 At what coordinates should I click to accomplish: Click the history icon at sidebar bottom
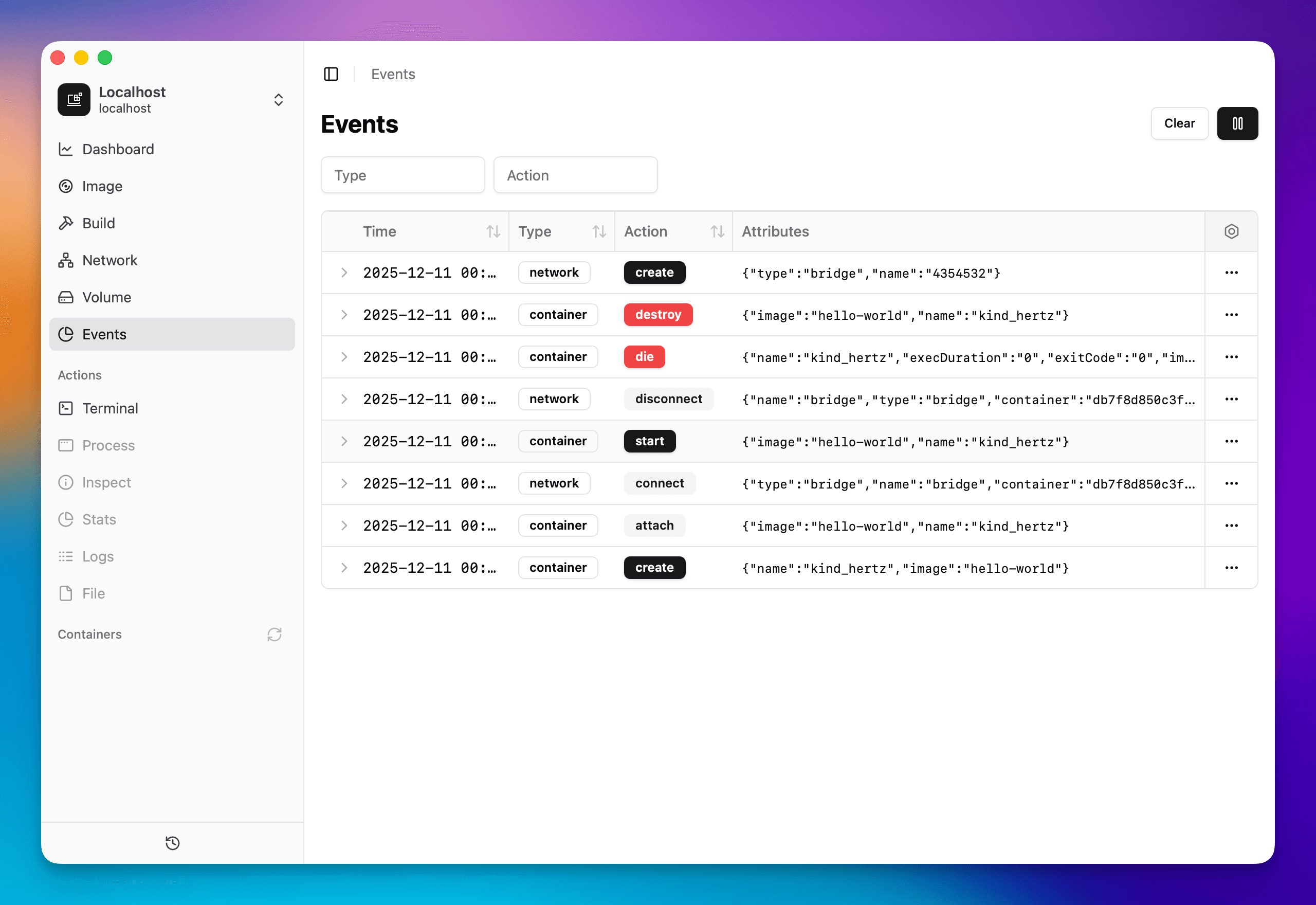[x=172, y=843]
